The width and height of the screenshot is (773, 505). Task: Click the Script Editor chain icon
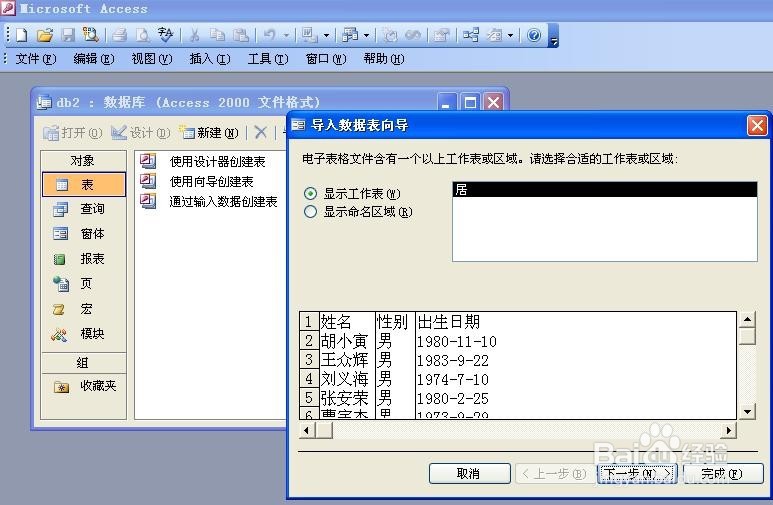[x=413, y=35]
